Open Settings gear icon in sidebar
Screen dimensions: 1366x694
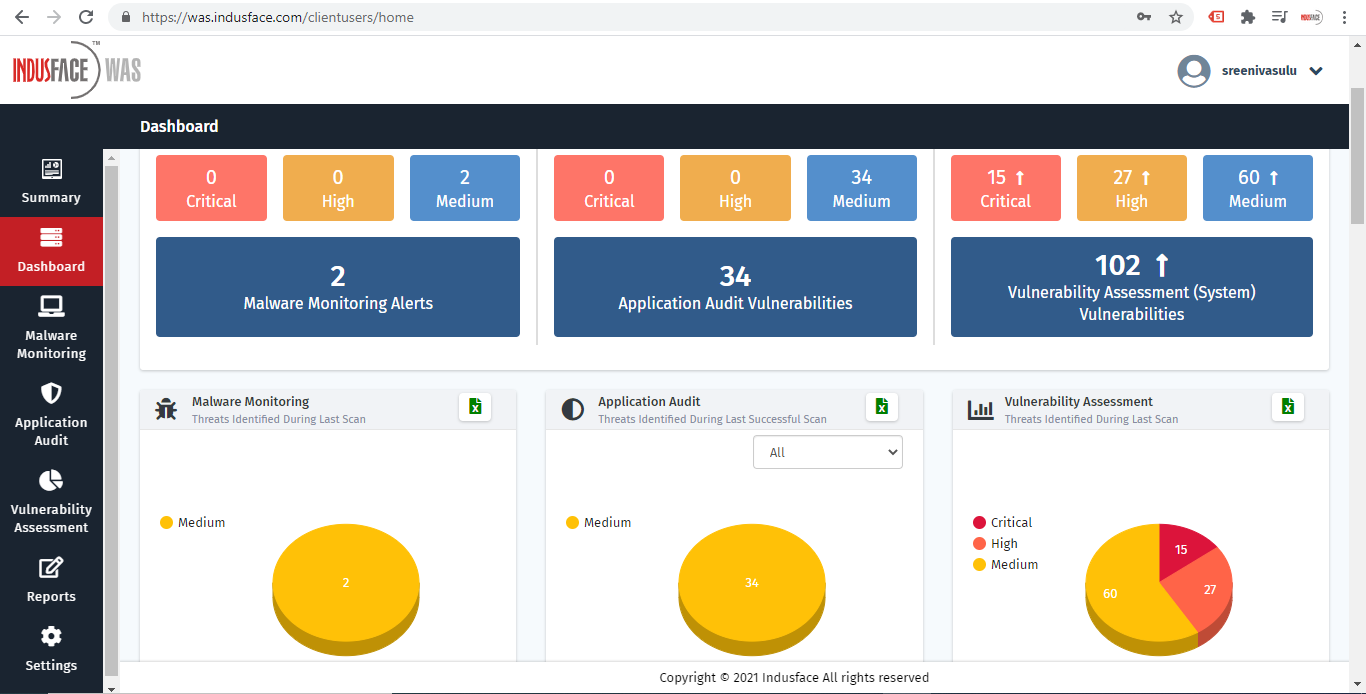tap(51, 637)
